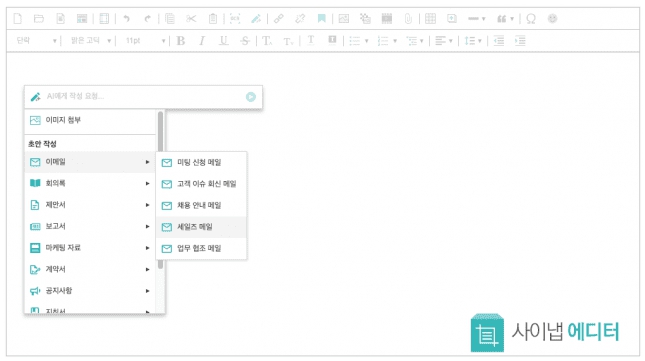645x361 pixels.
Task: Open the 계약서 draft submenu
Action: point(90,269)
